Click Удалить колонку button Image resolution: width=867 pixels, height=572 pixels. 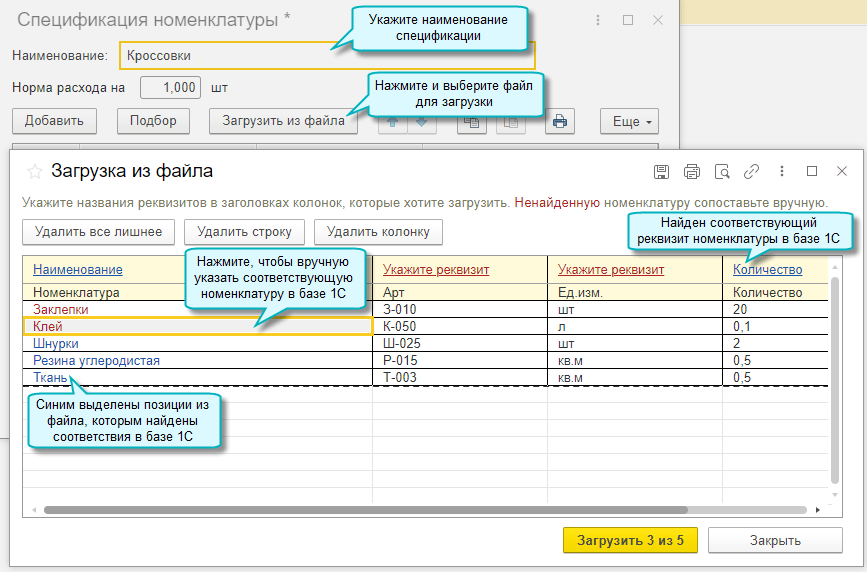tap(378, 232)
